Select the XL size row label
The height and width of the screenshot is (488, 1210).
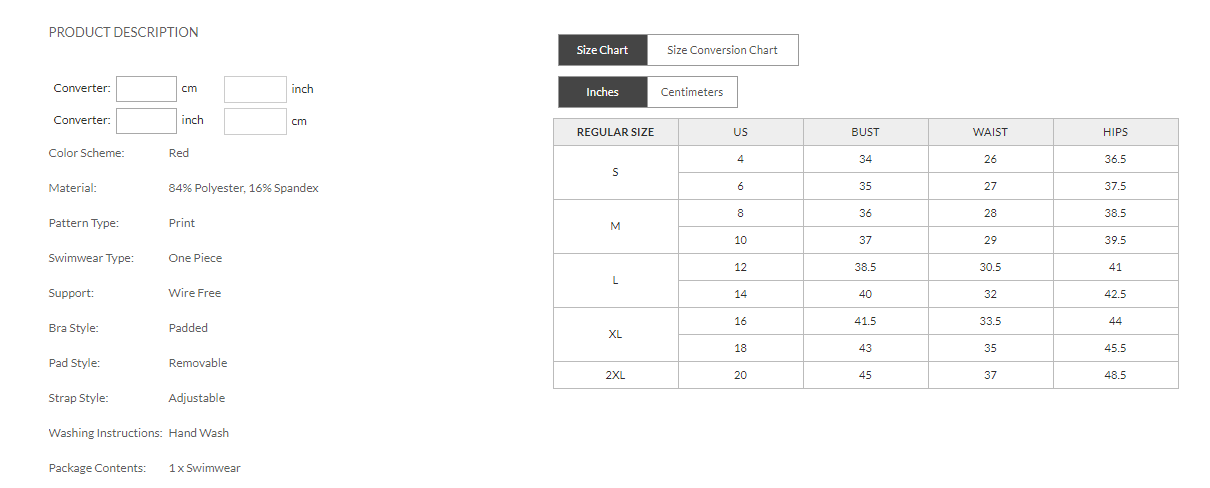click(x=616, y=334)
